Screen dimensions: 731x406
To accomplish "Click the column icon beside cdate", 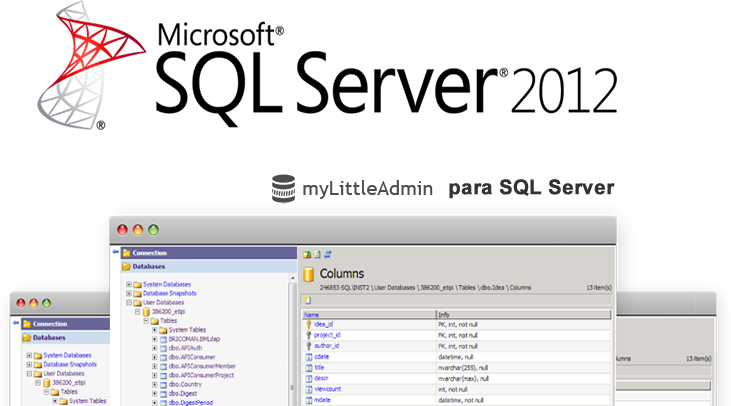I will tap(308, 357).
